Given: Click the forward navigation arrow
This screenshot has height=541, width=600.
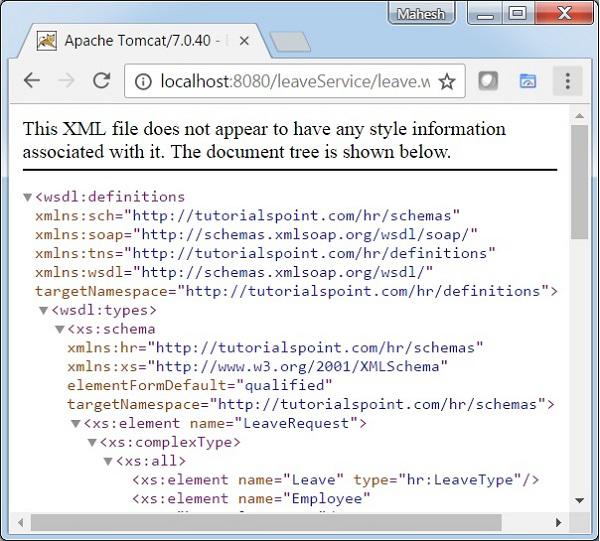Looking at the screenshot, I should pos(67,80).
